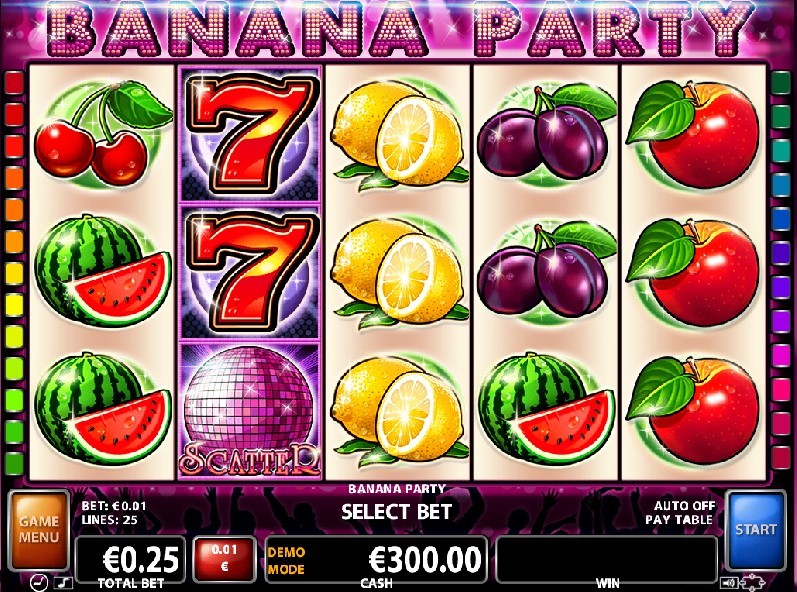Change the red 0.01 € coin value
Screen dimensions: 797x592
click(x=224, y=558)
